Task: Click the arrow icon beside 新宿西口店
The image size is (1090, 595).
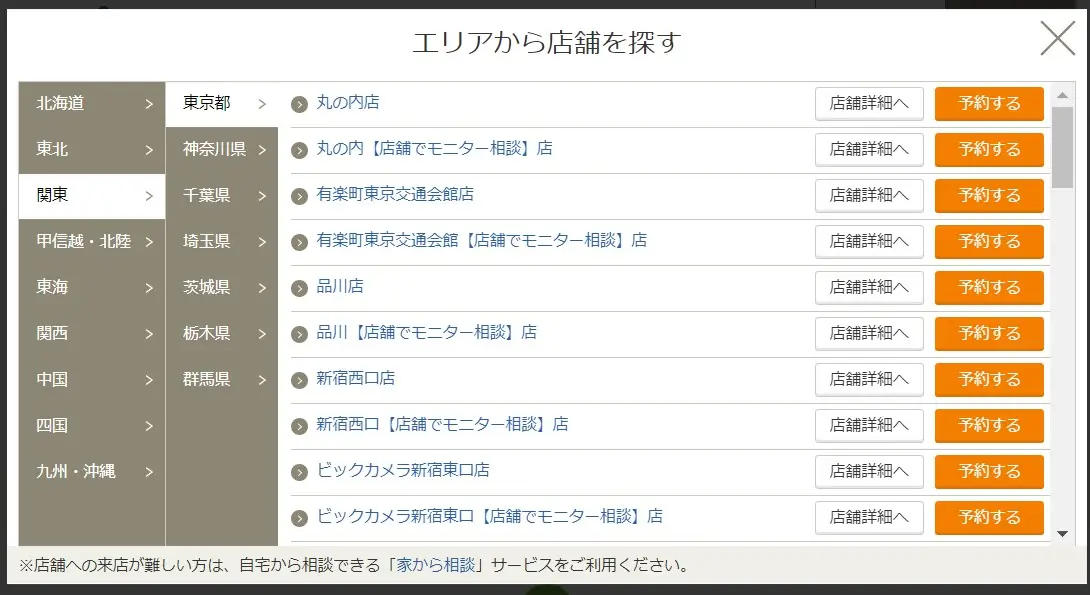Action: coord(300,380)
